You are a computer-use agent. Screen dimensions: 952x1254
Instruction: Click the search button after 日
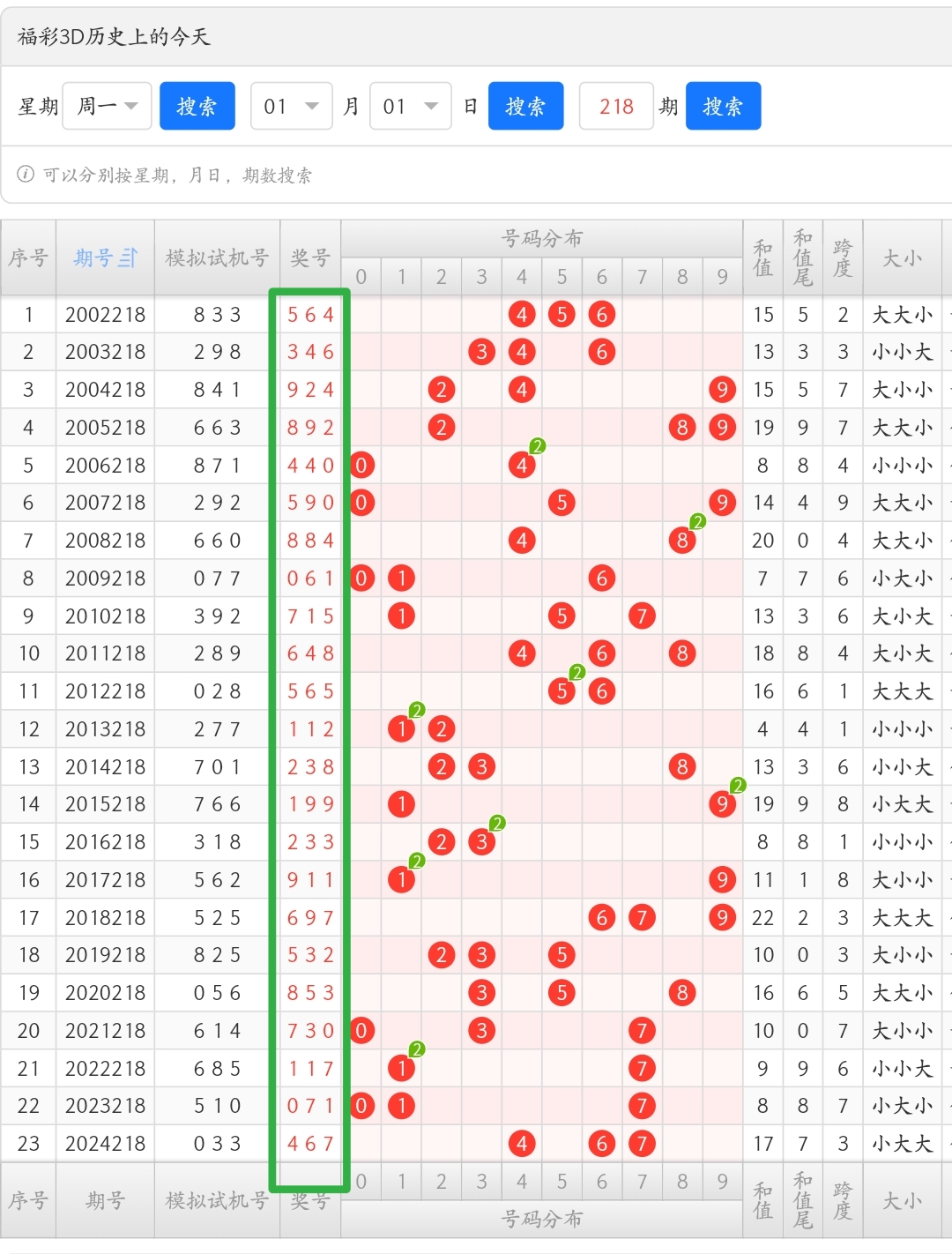click(x=525, y=106)
